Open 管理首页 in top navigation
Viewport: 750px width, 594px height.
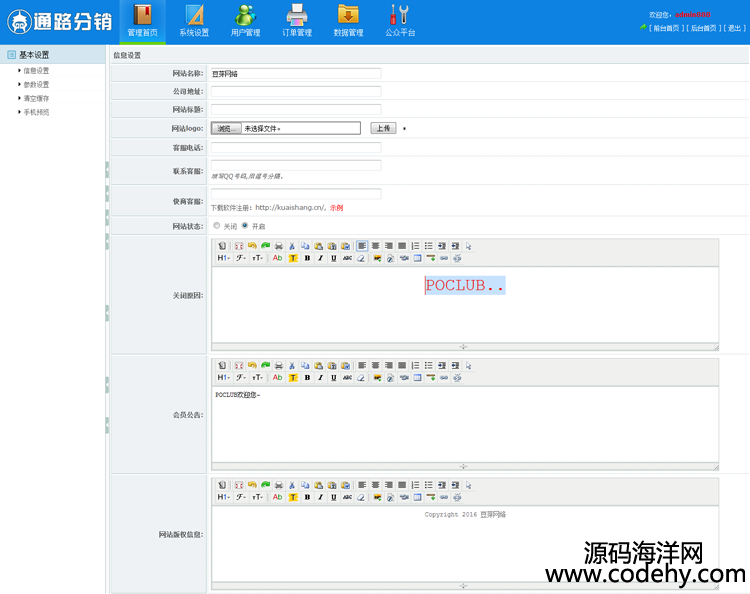(x=143, y=22)
